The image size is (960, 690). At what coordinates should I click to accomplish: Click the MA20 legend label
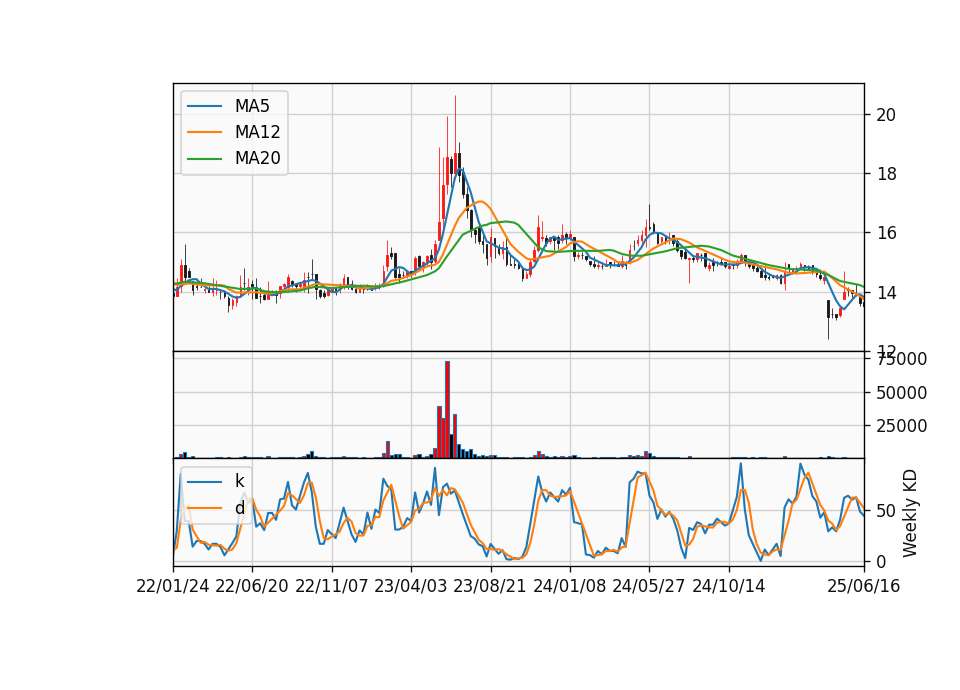click(257, 158)
